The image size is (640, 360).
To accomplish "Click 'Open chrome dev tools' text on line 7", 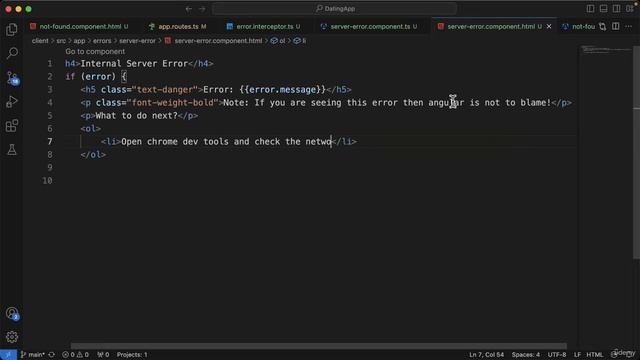I will [x=175, y=142].
